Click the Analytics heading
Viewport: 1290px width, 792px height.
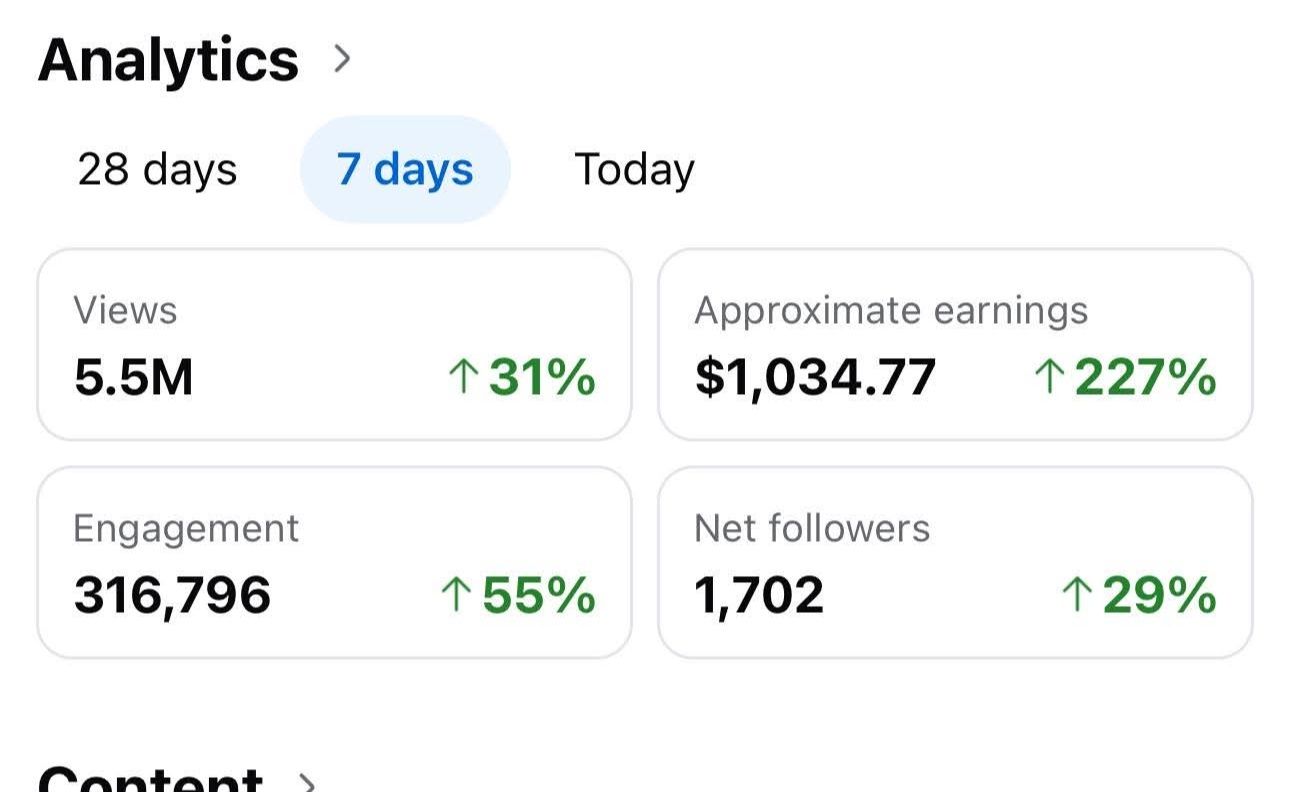click(x=168, y=60)
